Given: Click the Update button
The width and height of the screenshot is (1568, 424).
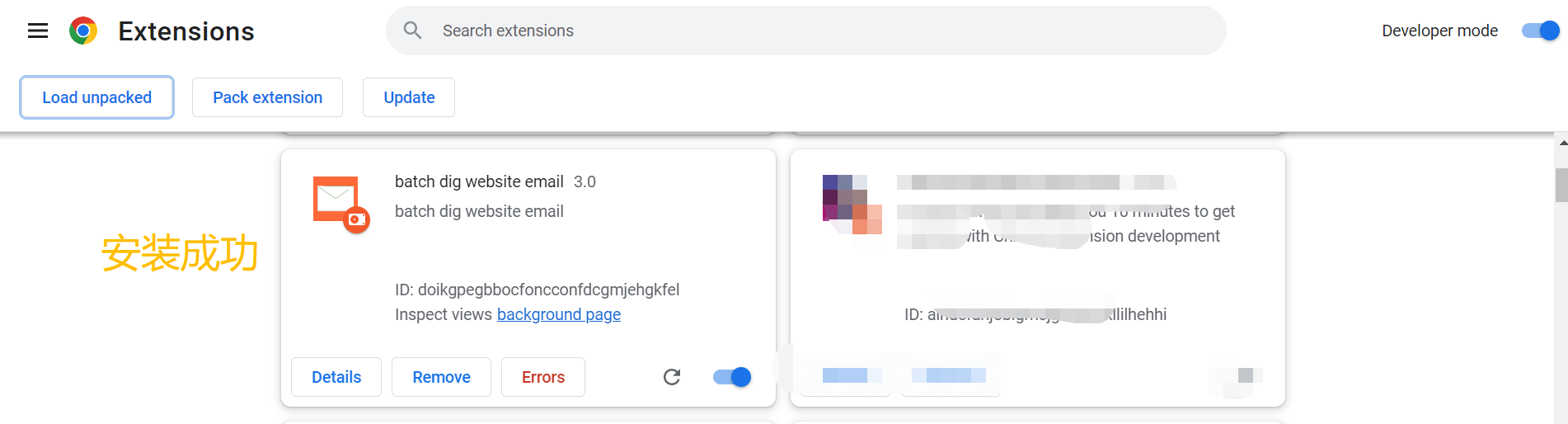Looking at the screenshot, I should (409, 97).
